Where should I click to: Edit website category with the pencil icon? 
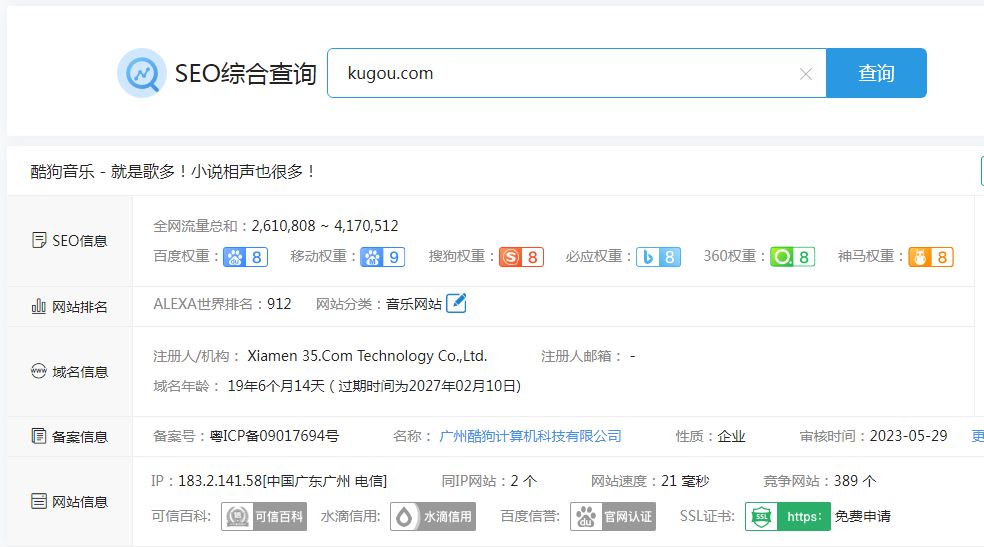tap(456, 303)
